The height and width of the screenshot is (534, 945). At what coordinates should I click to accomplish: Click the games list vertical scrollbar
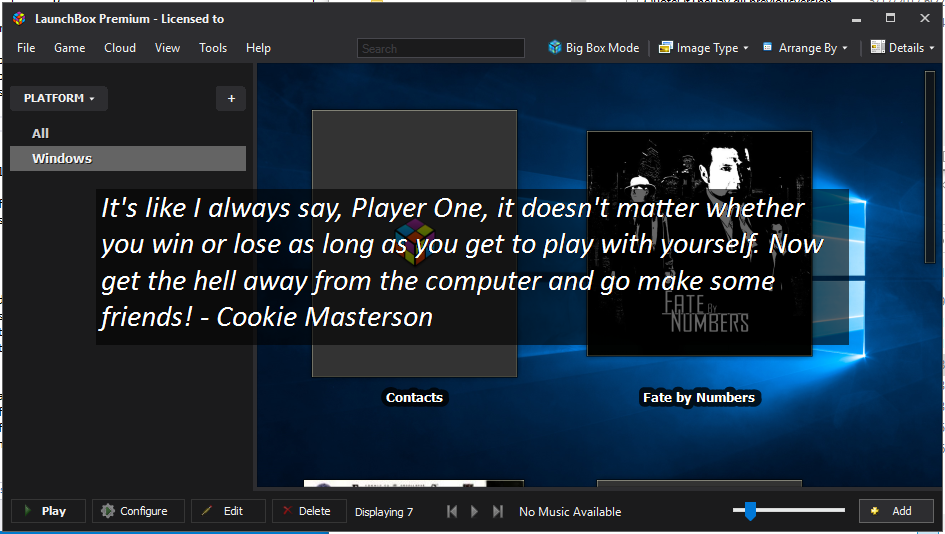(x=929, y=167)
